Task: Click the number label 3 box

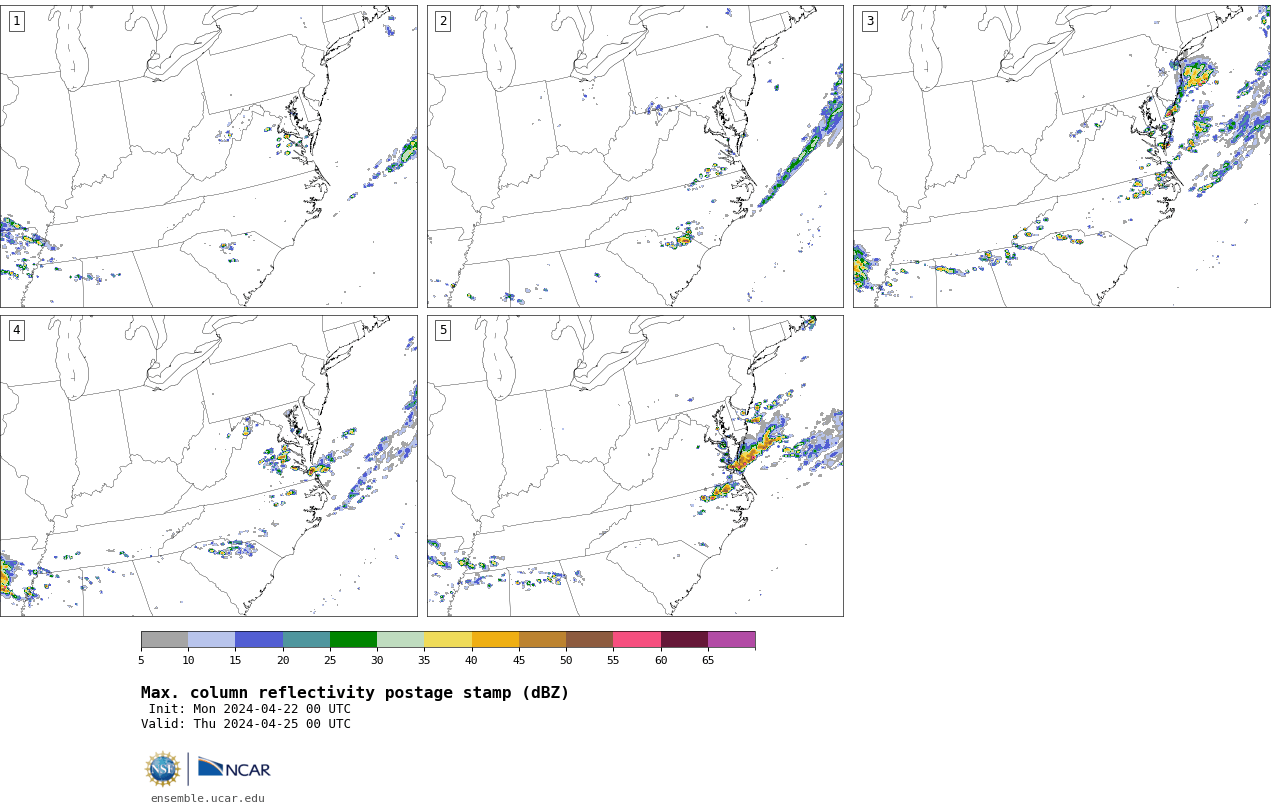Action: (870, 21)
